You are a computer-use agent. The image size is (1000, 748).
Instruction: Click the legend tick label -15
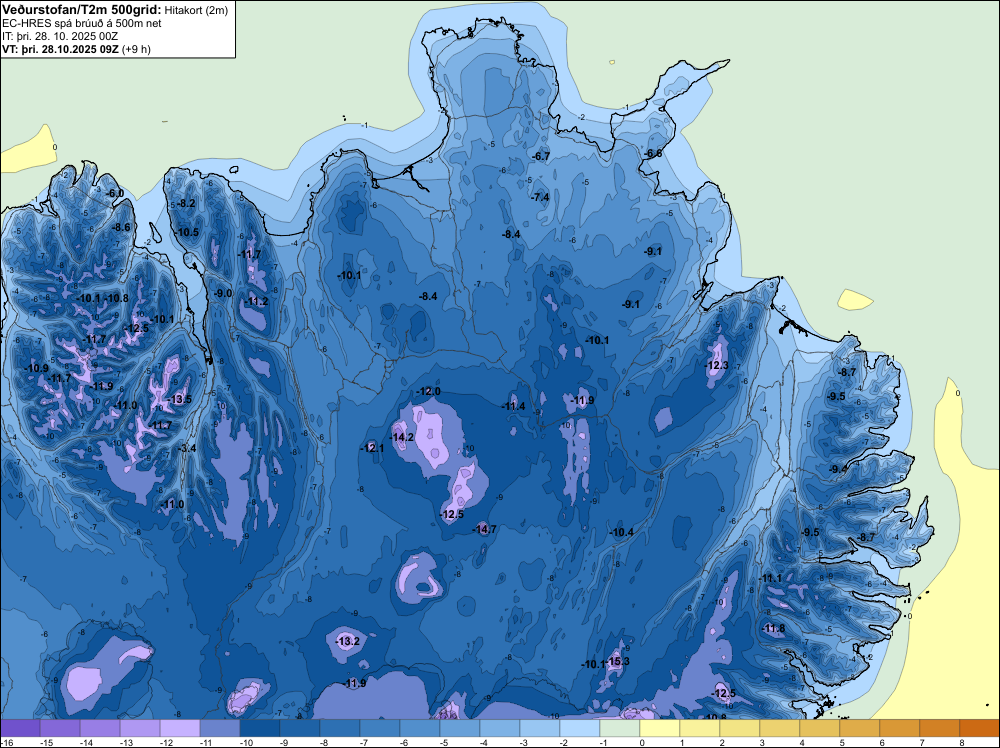[46, 742]
